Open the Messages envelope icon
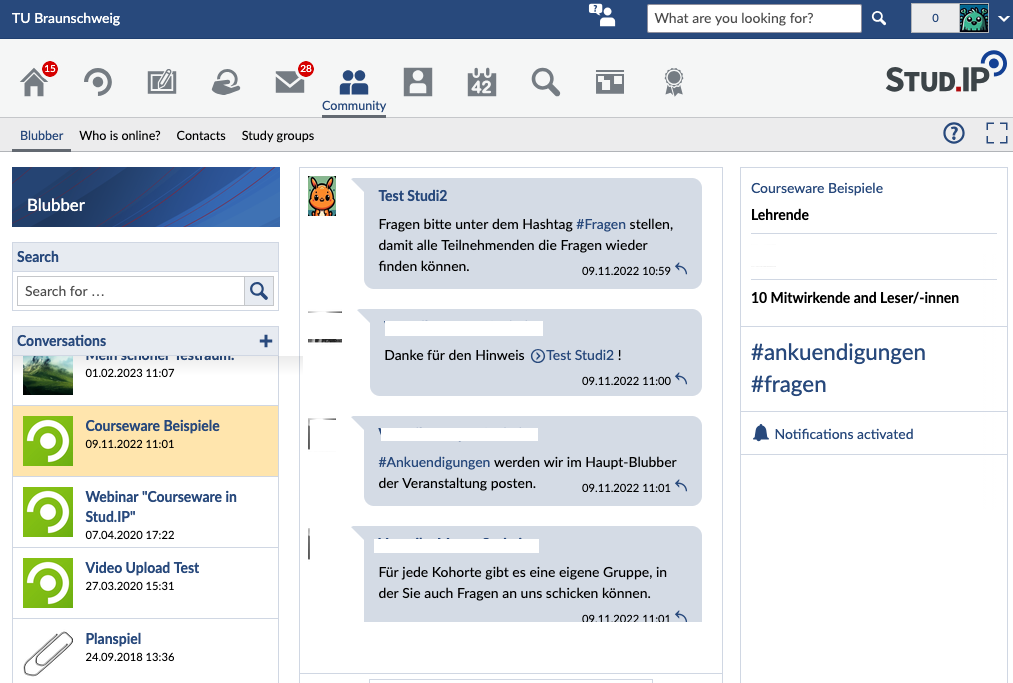The height and width of the screenshot is (683, 1013). click(x=290, y=82)
